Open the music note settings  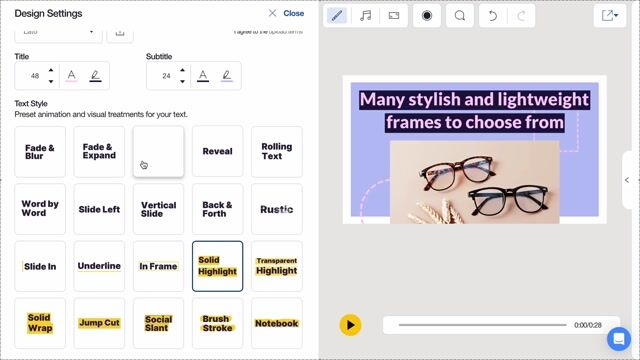coord(365,16)
